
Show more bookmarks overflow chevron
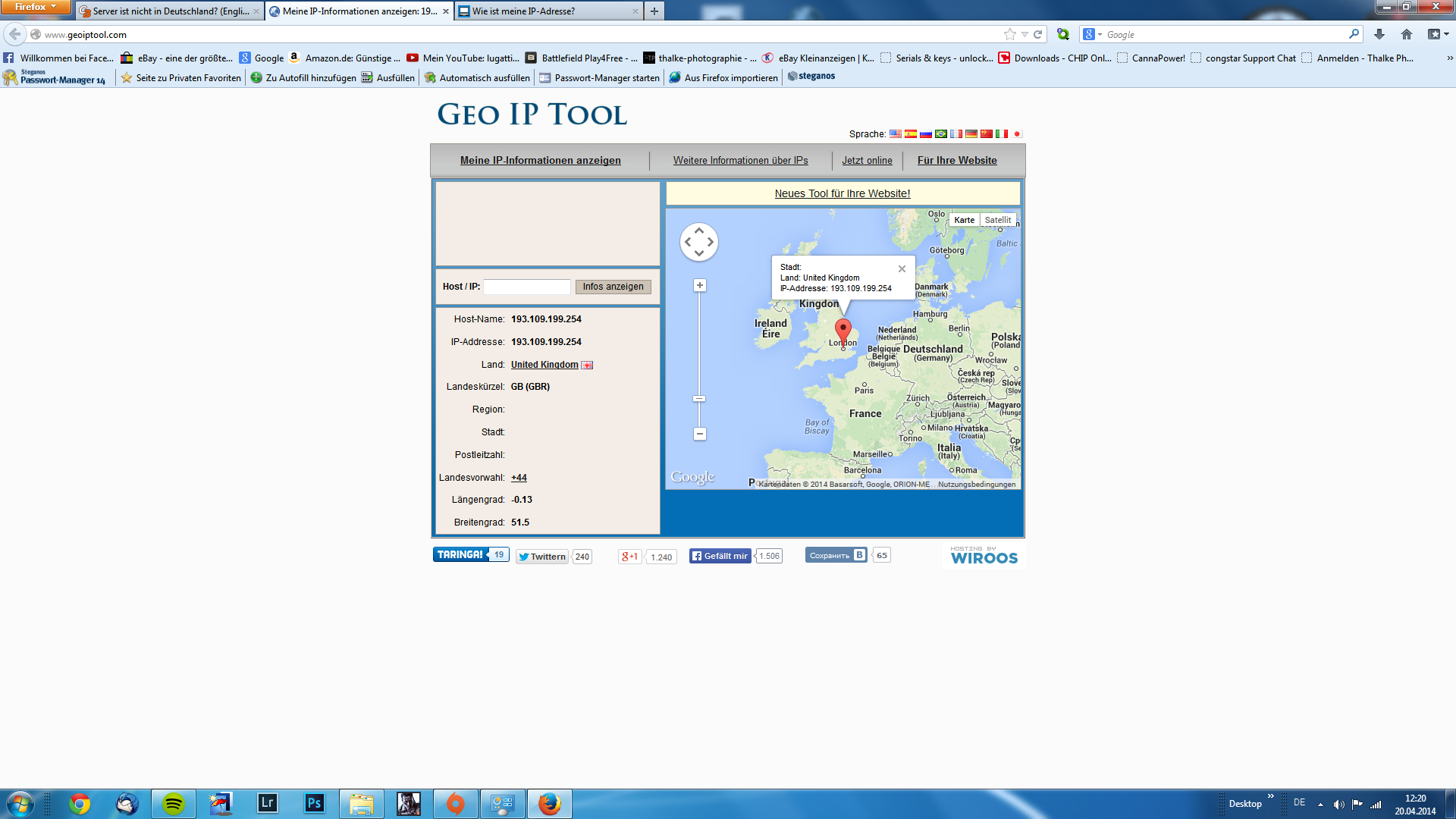(x=1449, y=58)
